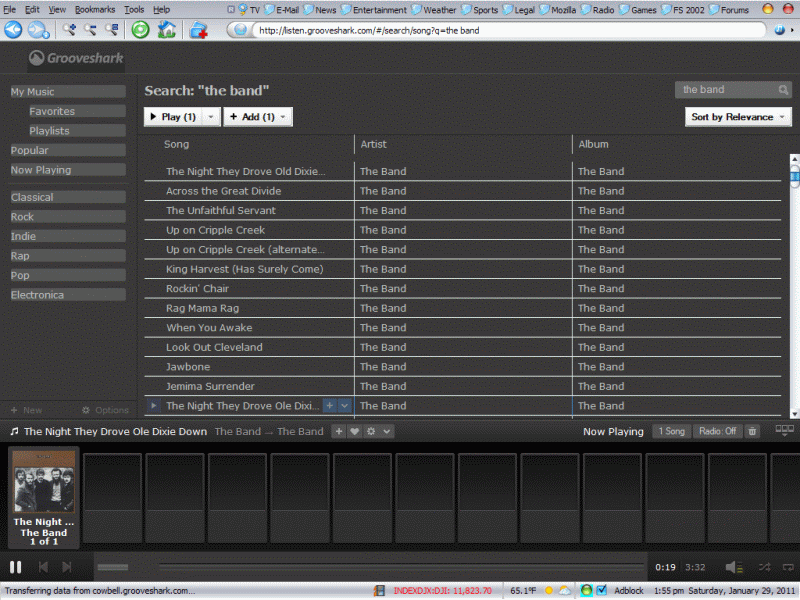The width and height of the screenshot is (800, 600).
Task: Open the Sports bookmark
Action: [480, 10]
